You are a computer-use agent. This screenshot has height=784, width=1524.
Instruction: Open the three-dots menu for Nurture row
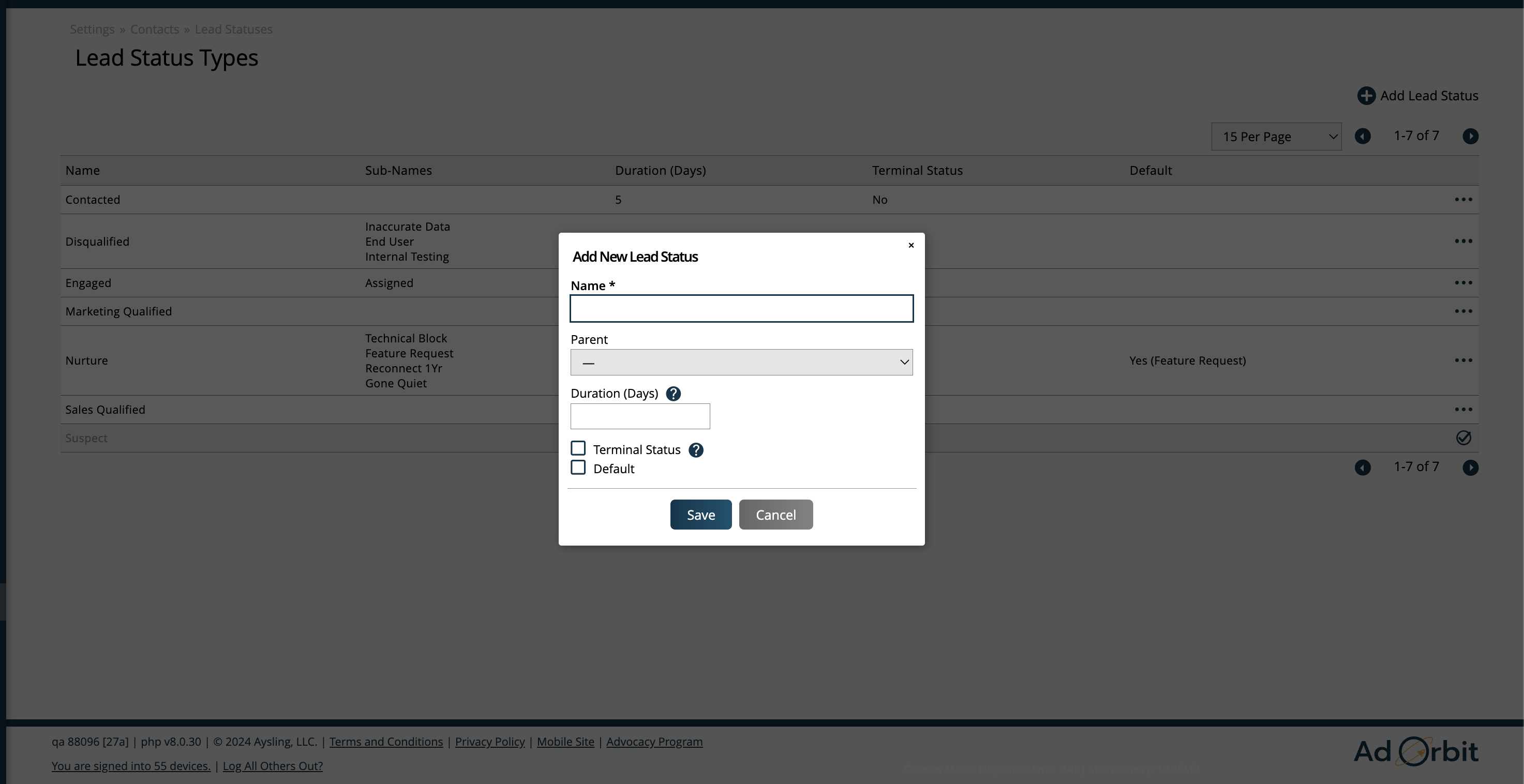[x=1463, y=360]
